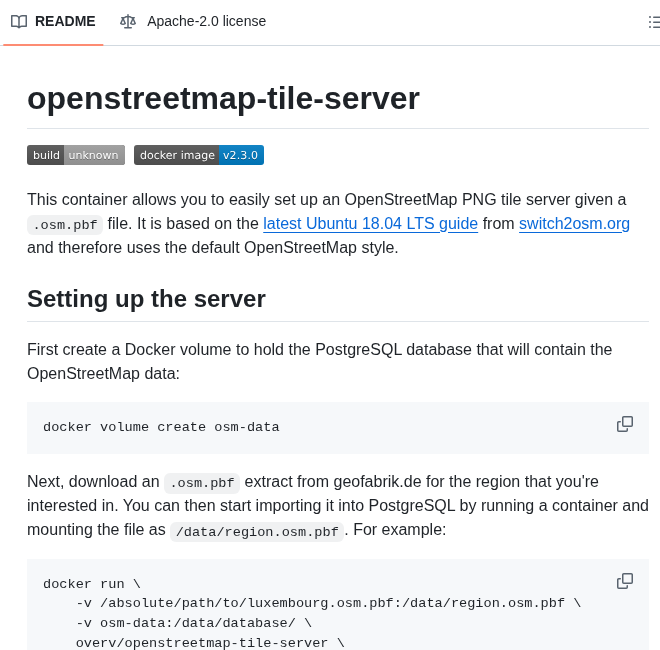
Task: Click the docker volume create osm-data code
Action: coord(161,428)
